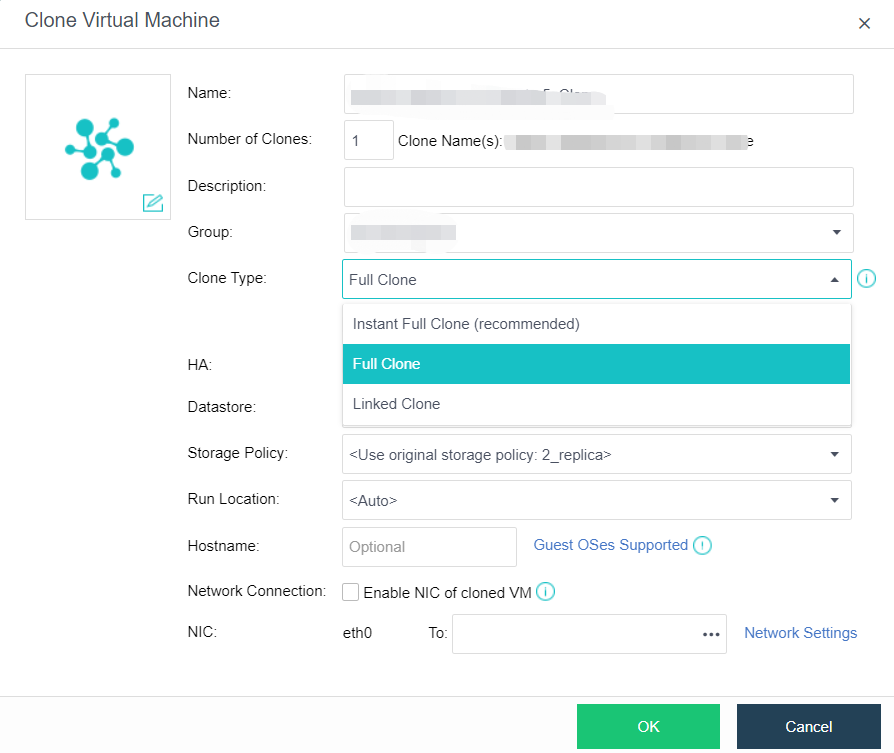
Task: Open the Run Location dropdown
Action: [834, 501]
